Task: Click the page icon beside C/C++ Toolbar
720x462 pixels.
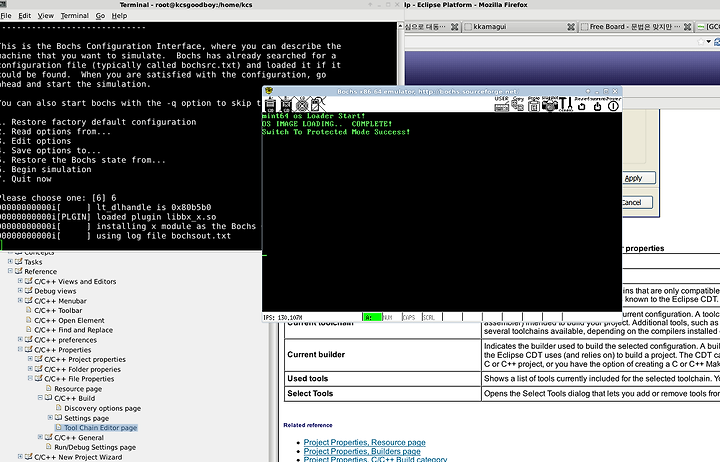Action: point(28,310)
